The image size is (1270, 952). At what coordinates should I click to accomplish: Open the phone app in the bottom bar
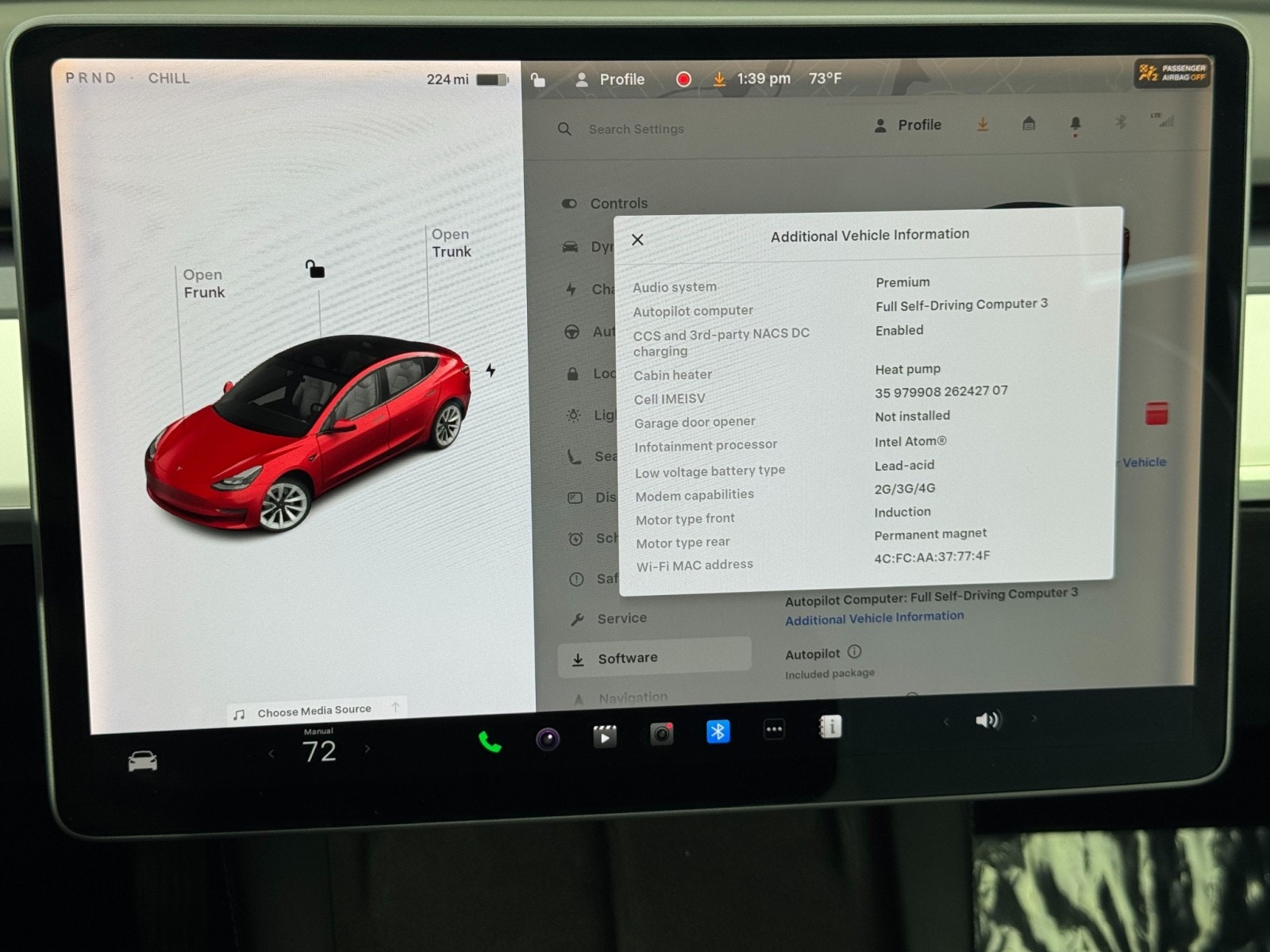[x=490, y=742]
